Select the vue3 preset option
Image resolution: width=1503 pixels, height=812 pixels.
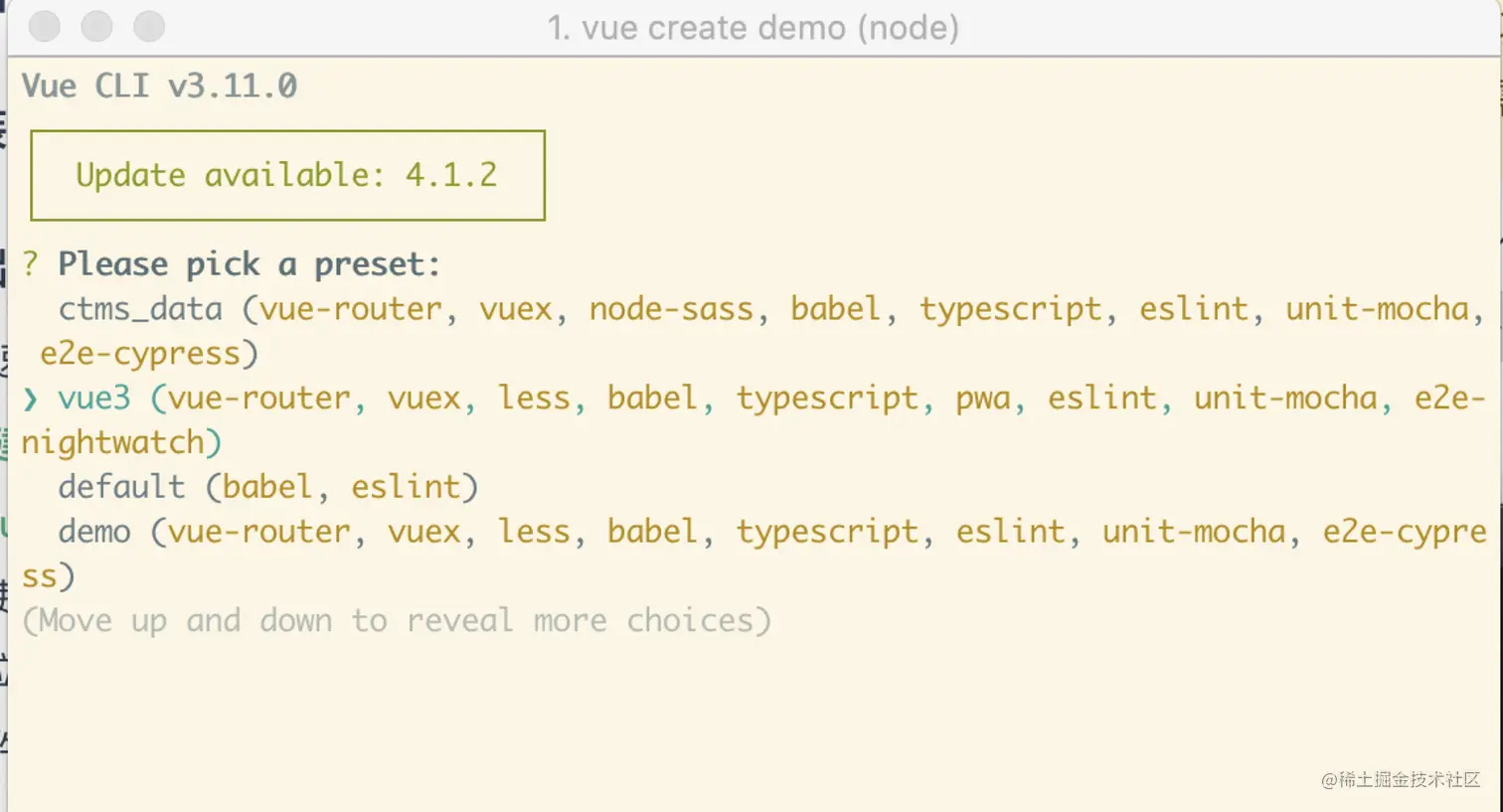click(753, 419)
